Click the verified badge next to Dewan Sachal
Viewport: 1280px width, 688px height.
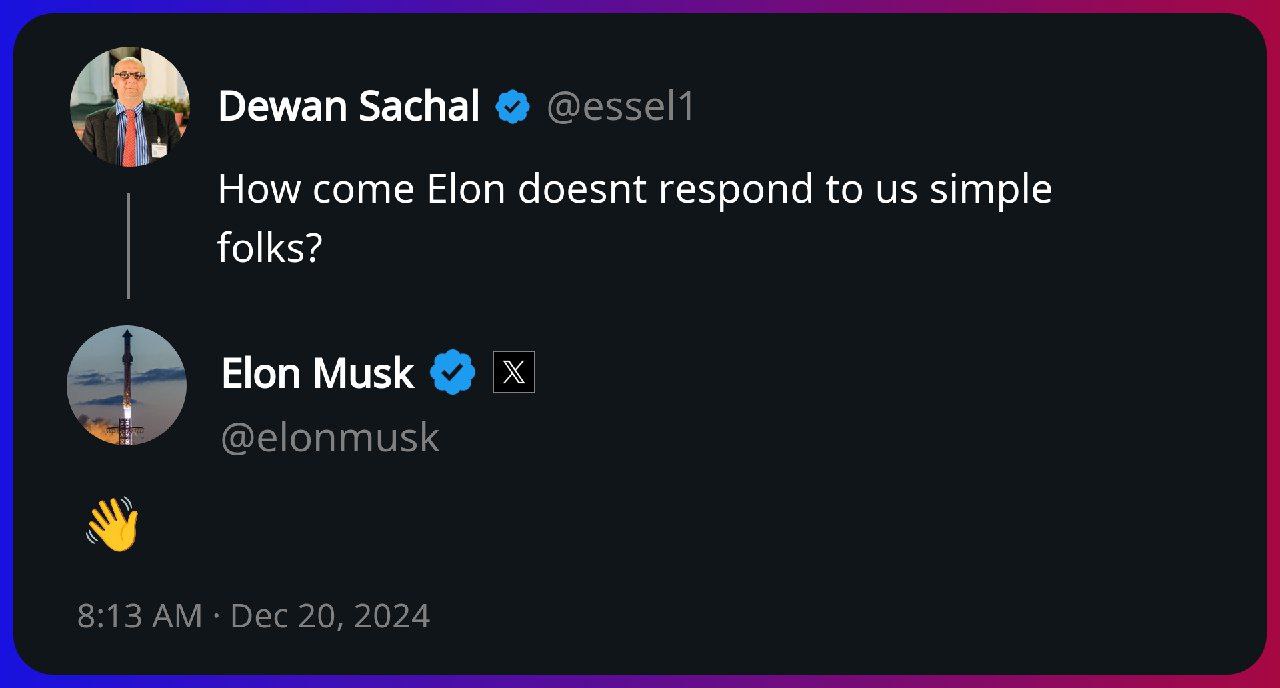point(514,106)
